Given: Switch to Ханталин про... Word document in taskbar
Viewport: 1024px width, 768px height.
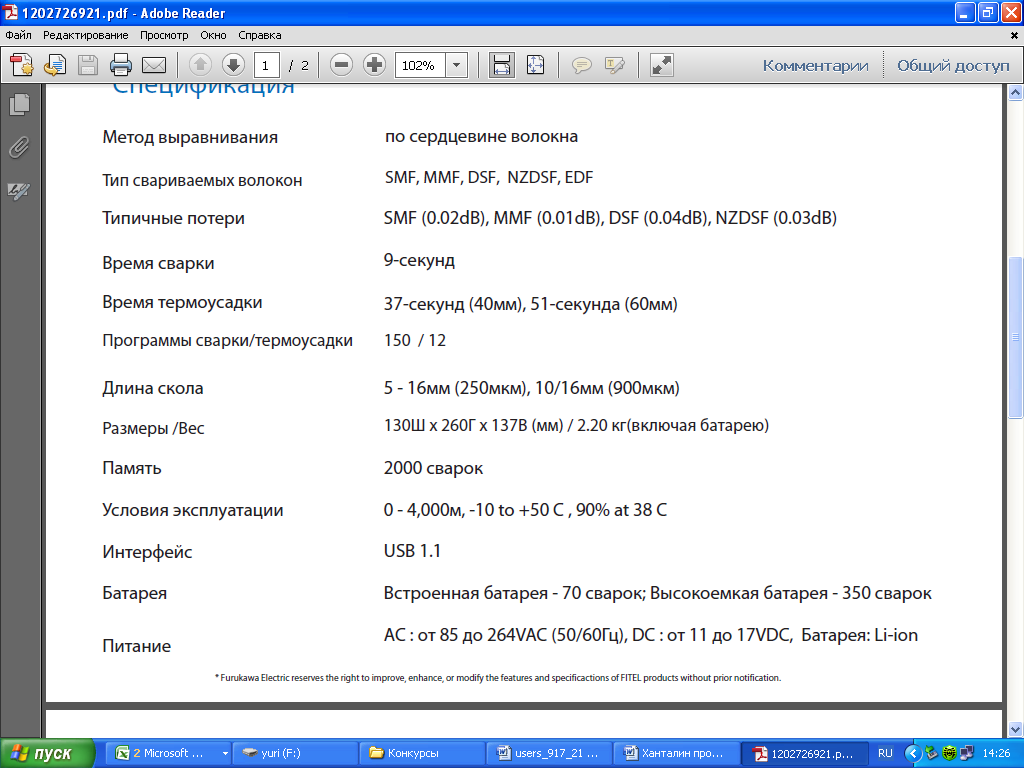Looking at the screenshot, I should (675, 754).
